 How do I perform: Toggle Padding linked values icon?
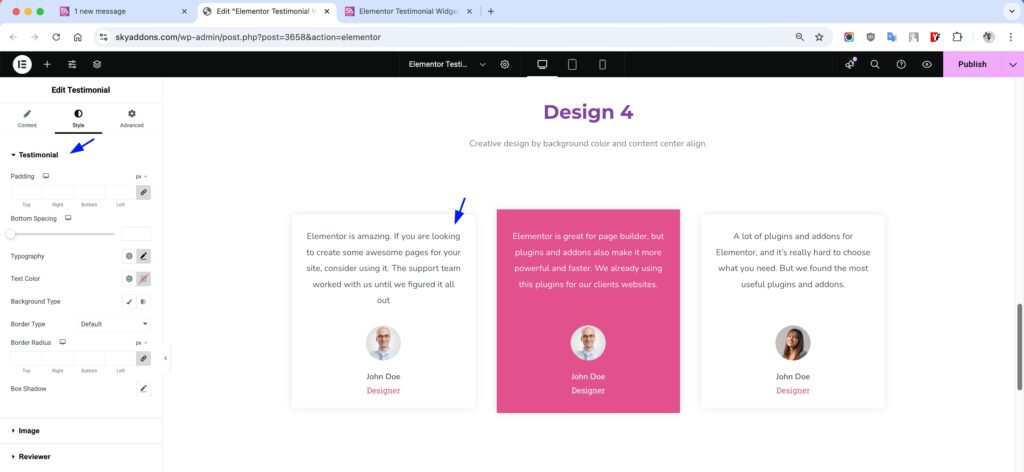(x=144, y=193)
